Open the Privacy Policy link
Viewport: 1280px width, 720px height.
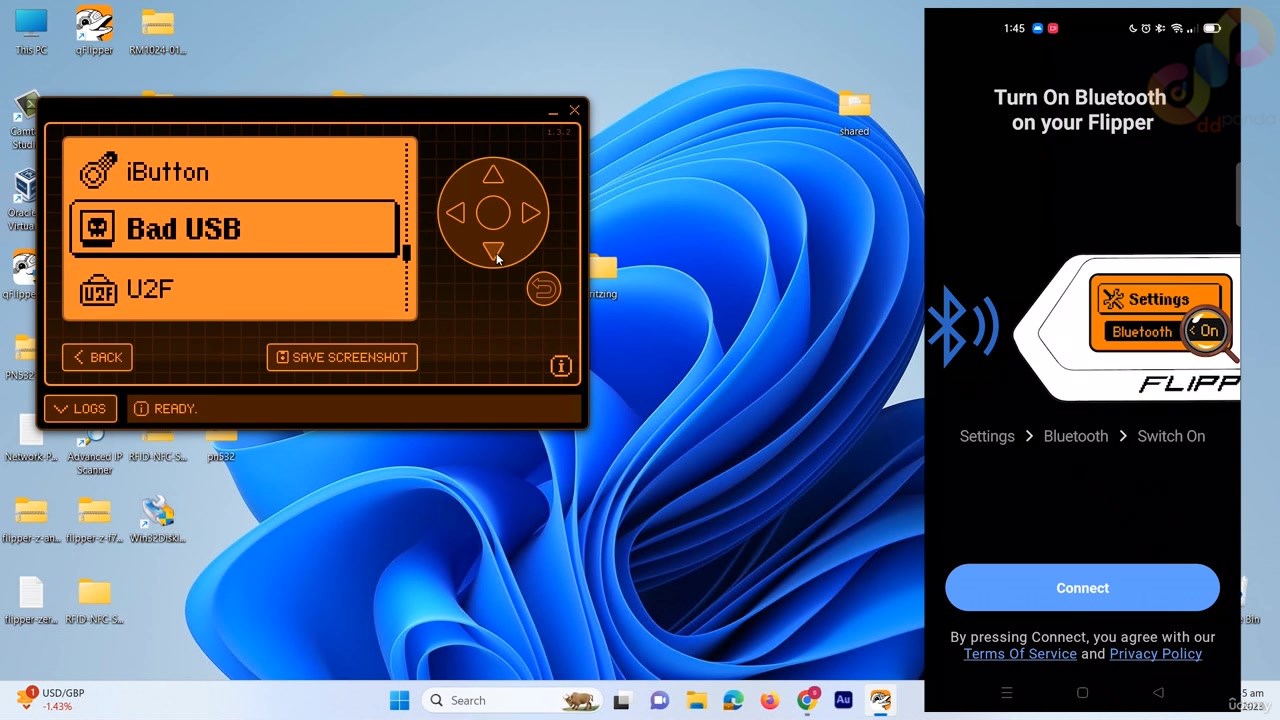[1155, 654]
